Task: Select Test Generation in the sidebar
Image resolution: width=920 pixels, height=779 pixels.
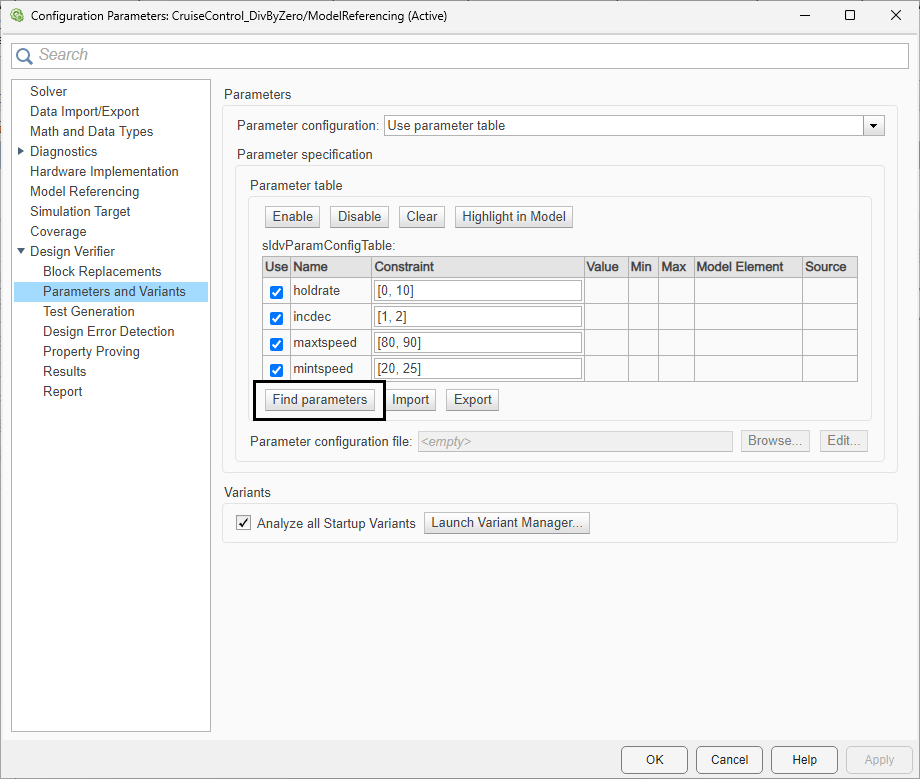Action: (89, 311)
